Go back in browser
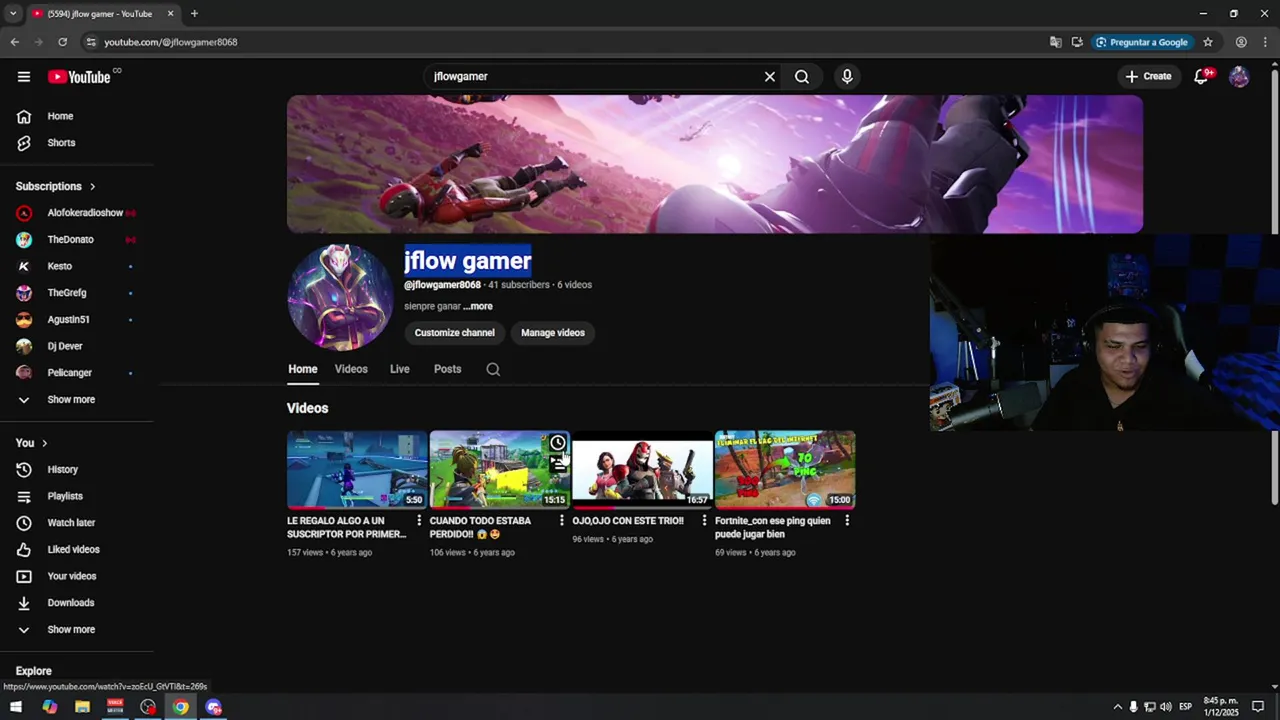 coord(14,42)
